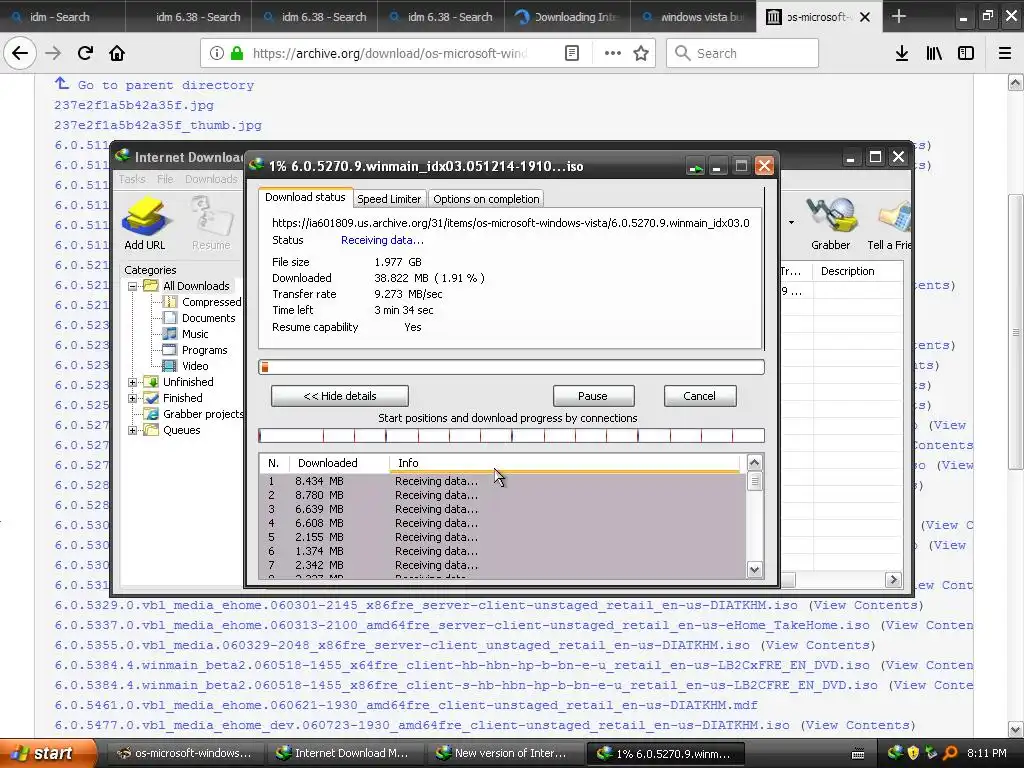This screenshot has width=1024, height=768.
Task: Open the Tasks menu in IDM
Action: [132, 179]
